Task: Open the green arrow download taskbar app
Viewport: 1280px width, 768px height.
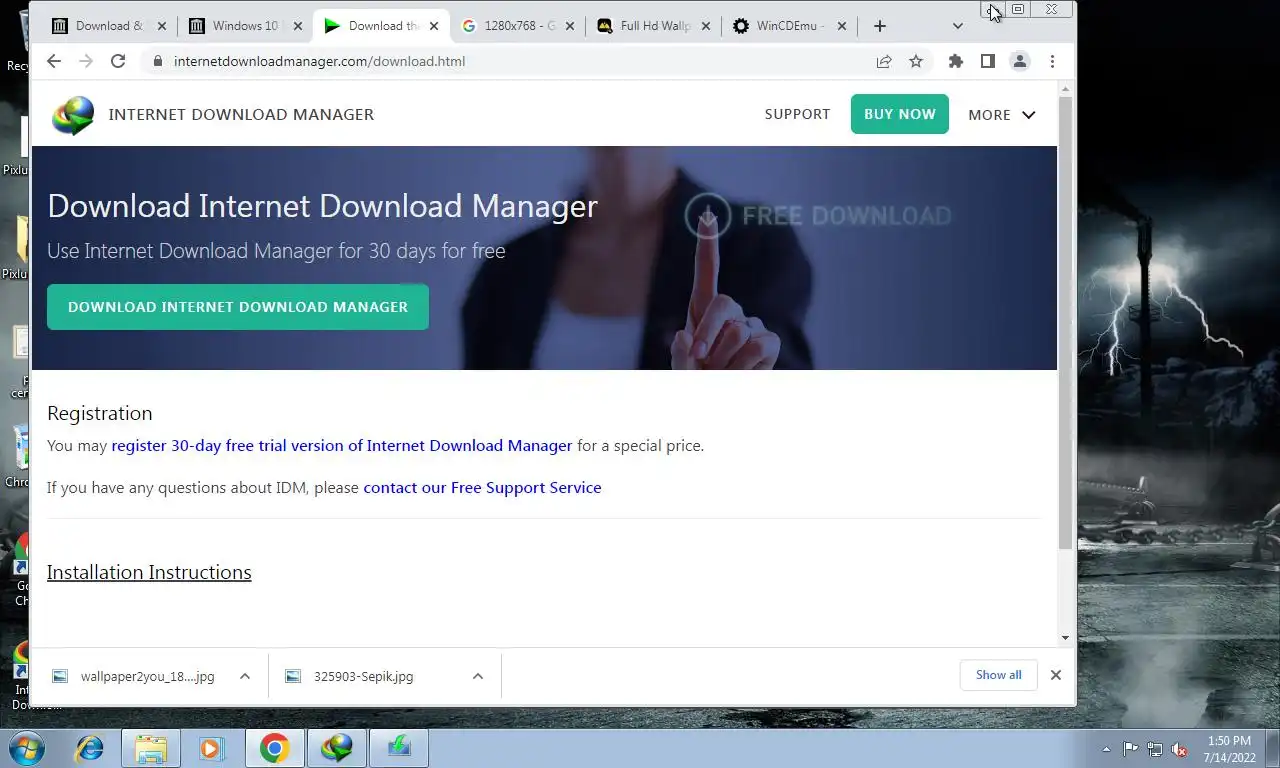Action: (x=399, y=748)
